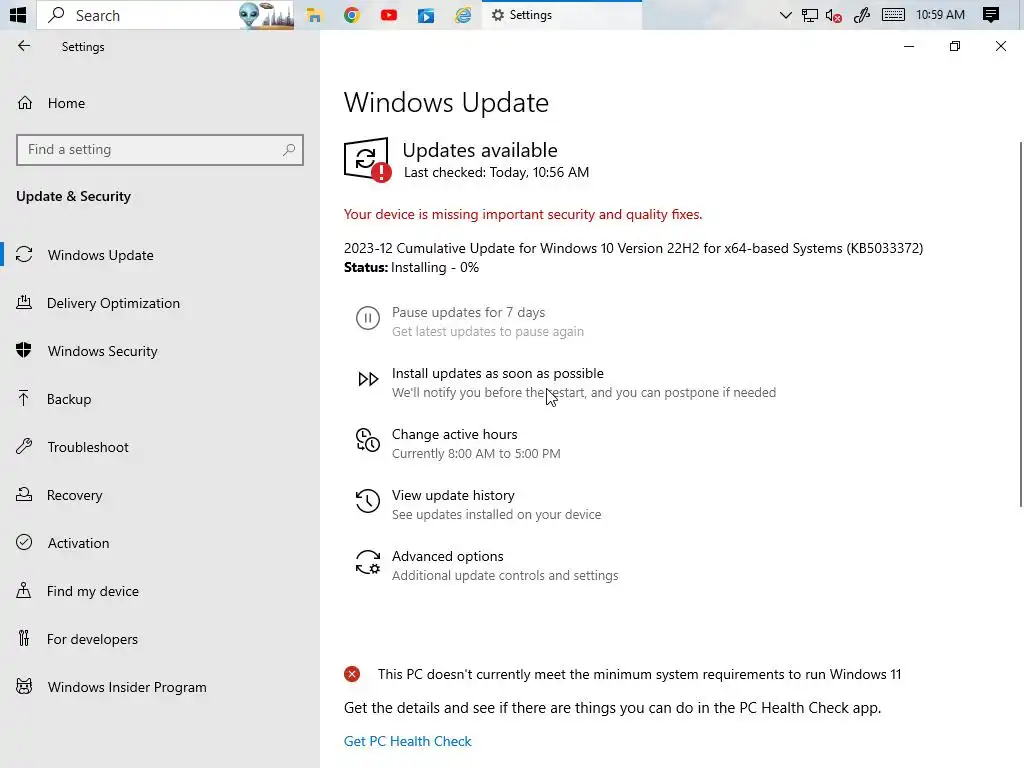Click the muted volume tray icon

tap(833, 14)
